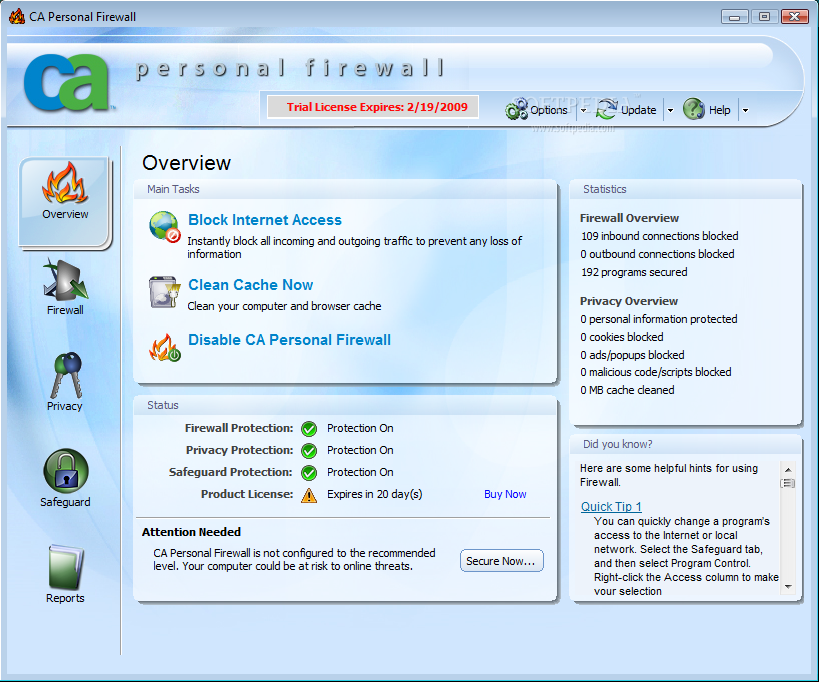819x682 pixels.
Task: Click '0 cookies blocked' text
Action: click(x=622, y=337)
